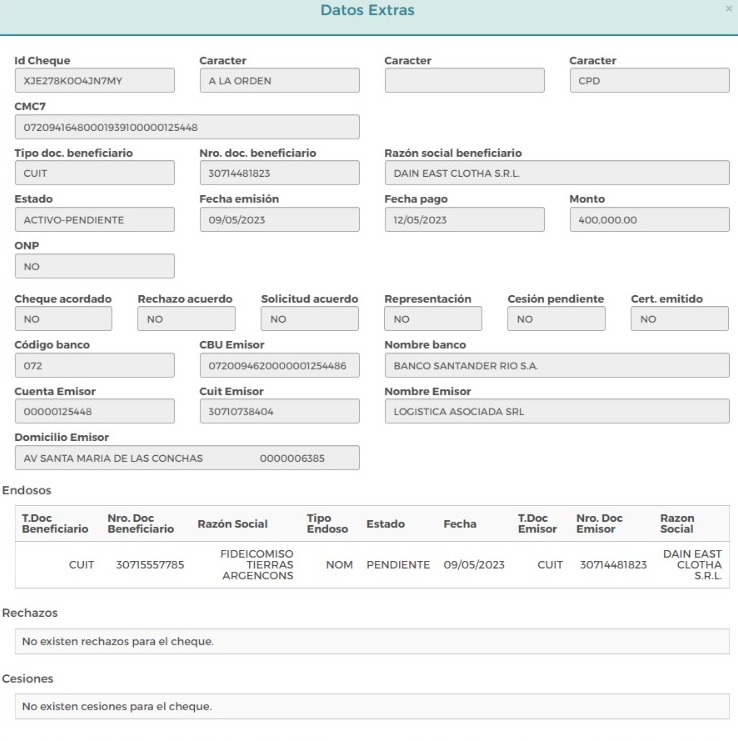The width and height of the screenshot is (738, 741).
Task: Click Nro. doc. beneficiario 30714481823 field
Action: [280, 173]
